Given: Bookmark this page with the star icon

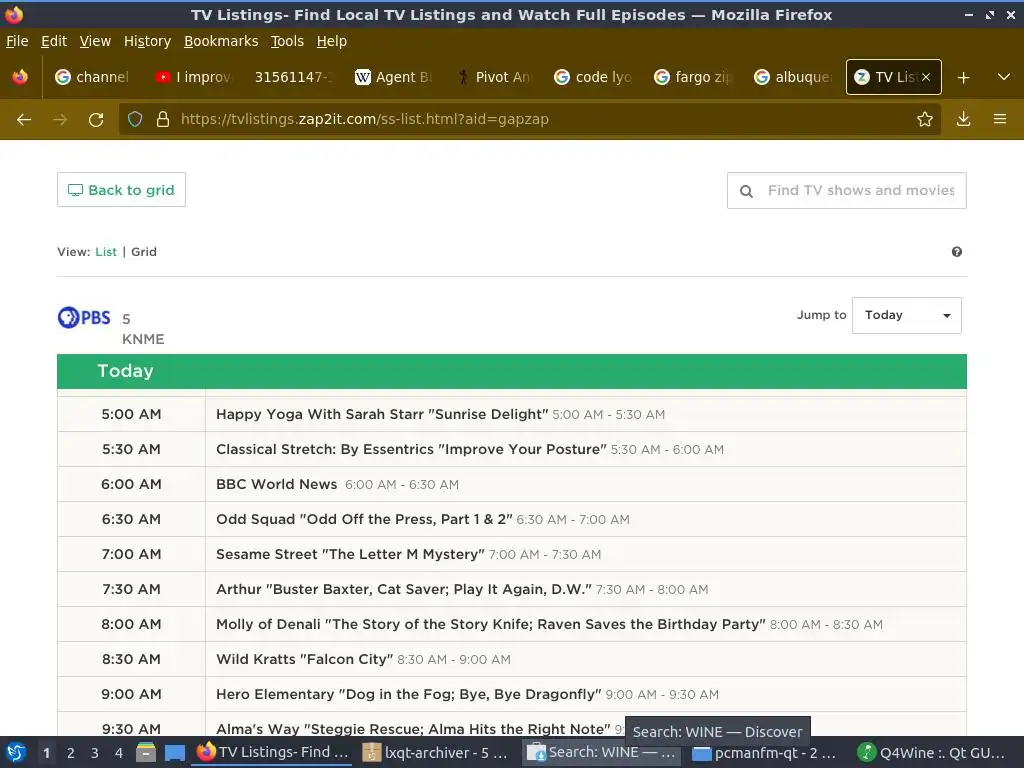Looking at the screenshot, I should pyautogui.click(x=924, y=119).
